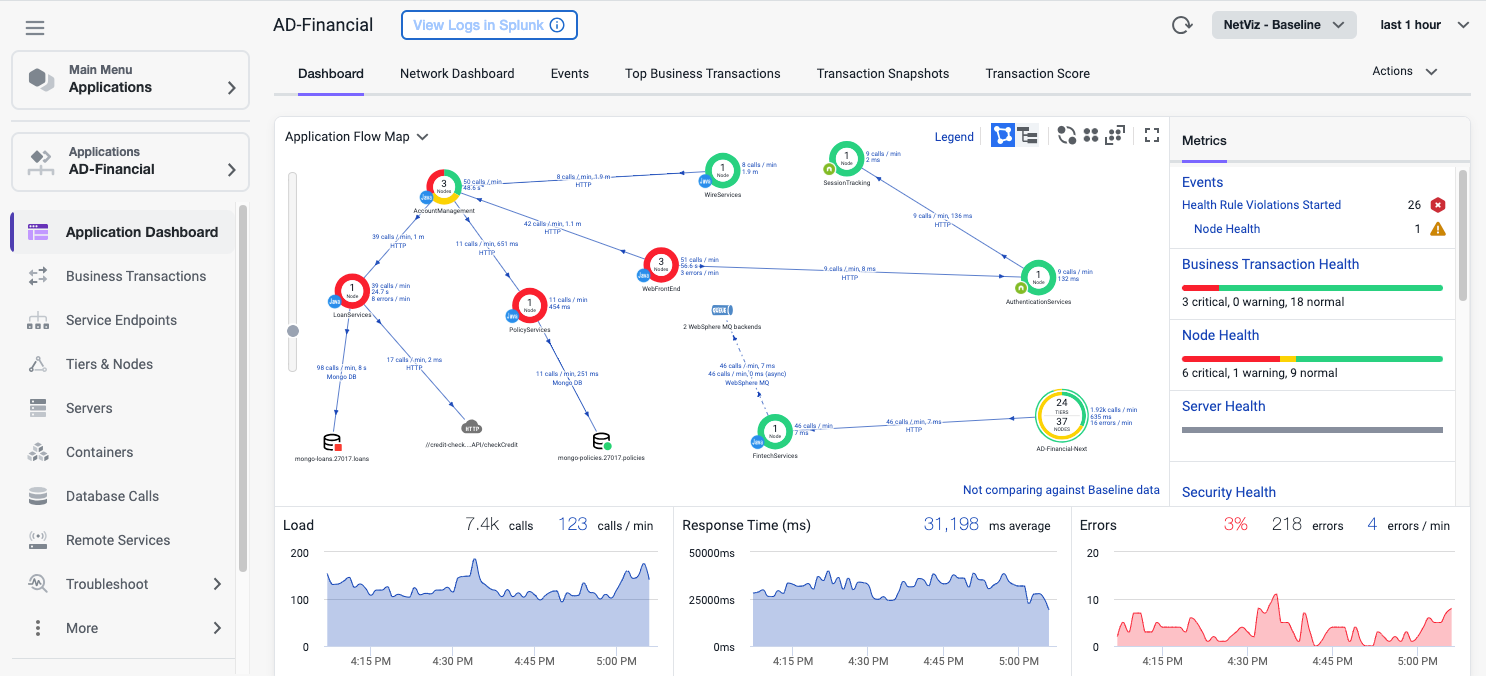Select the WebFrontEnd tier node
Screen dimensions: 1486x676
[660, 266]
